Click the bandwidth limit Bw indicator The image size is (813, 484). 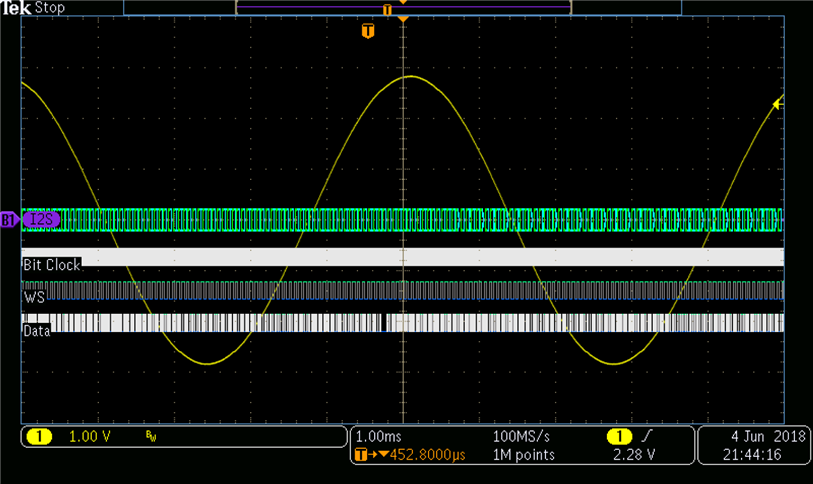click(x=150, y=437)
